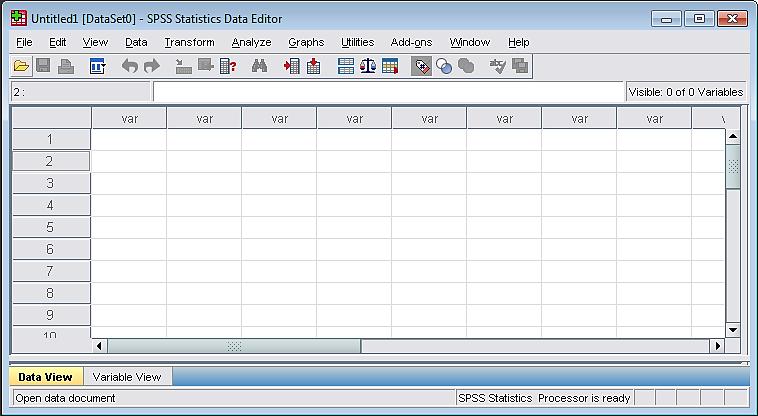Click the scroll up arrow of vertical scrollbar
The image size is (758, 416).
point(733,137)
